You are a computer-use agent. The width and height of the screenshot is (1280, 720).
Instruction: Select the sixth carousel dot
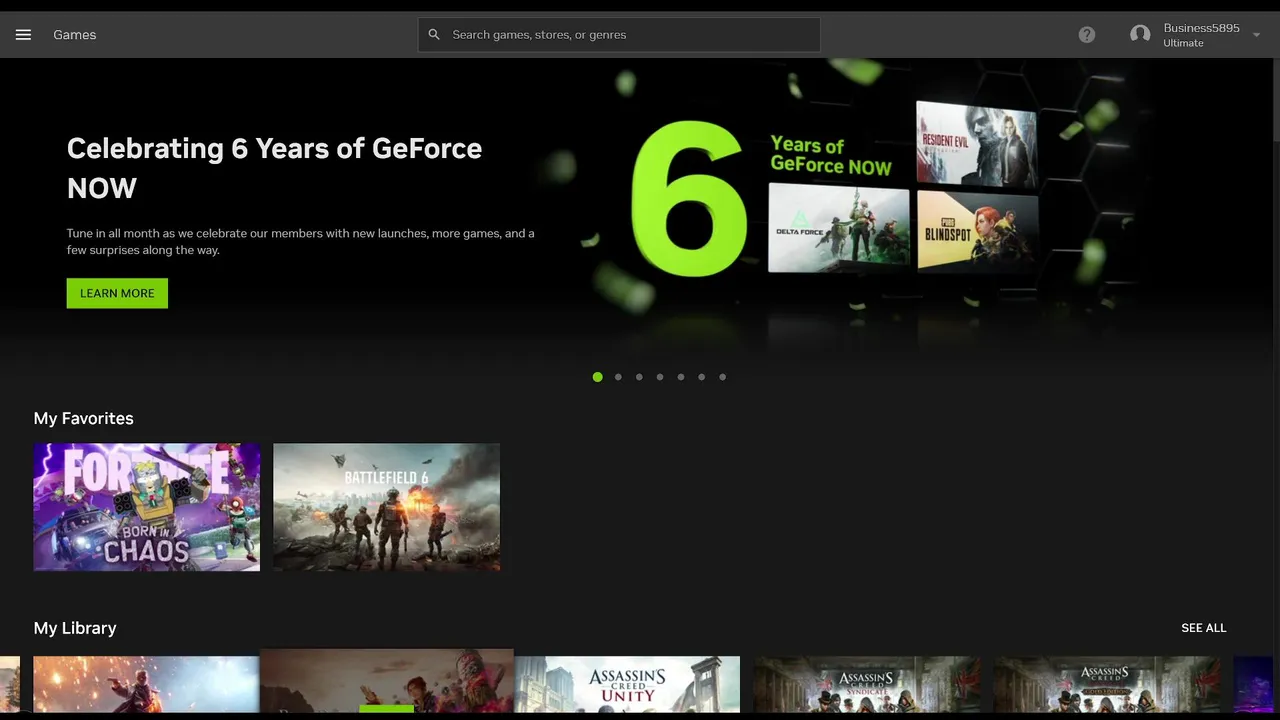pyautogui.click(x=702, y=377)
